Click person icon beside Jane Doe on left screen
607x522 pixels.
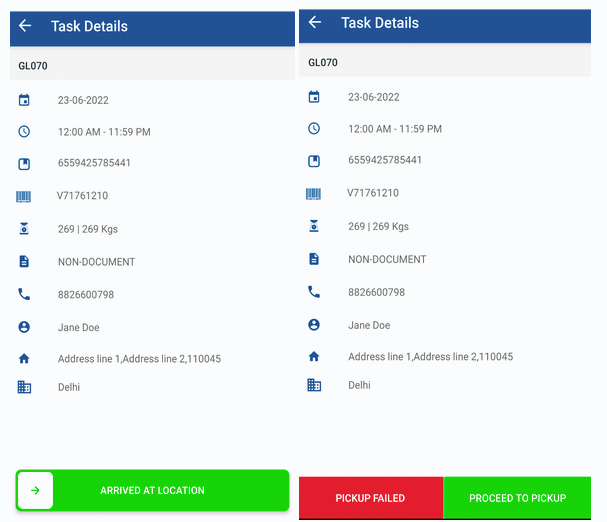coord(24,327)
